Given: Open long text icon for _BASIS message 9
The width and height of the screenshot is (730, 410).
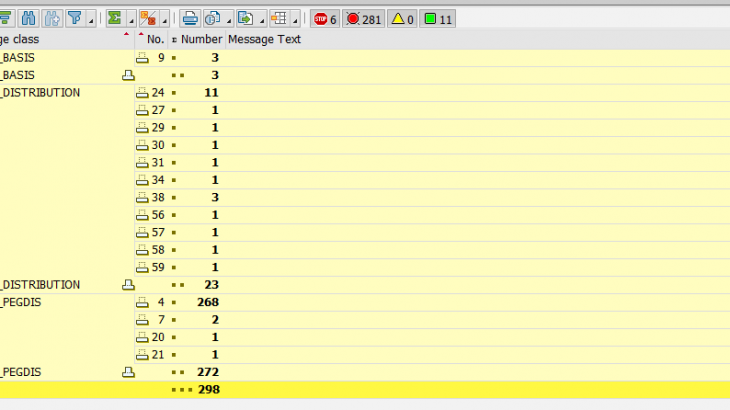Looking at the screenshot, I should click(142, 58).
